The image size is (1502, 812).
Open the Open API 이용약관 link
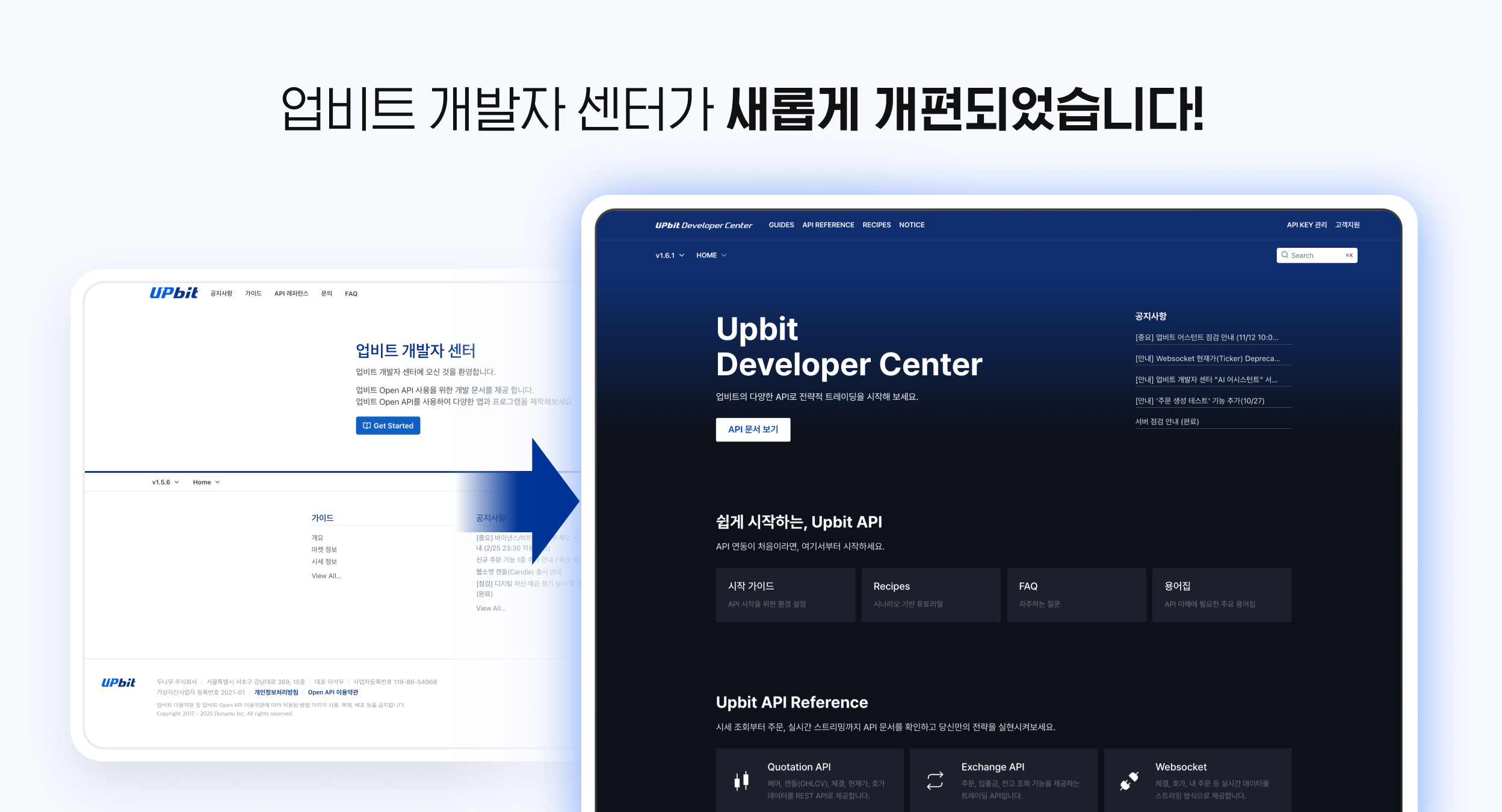pos(333,692)
